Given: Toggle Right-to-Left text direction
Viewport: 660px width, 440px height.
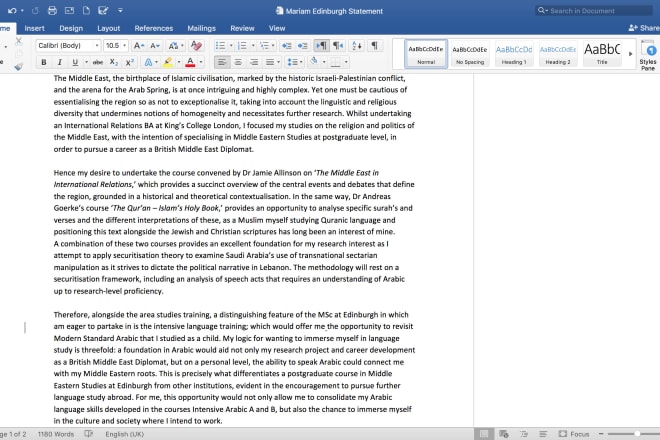Looking at the screenshot, I should point(338,45).
